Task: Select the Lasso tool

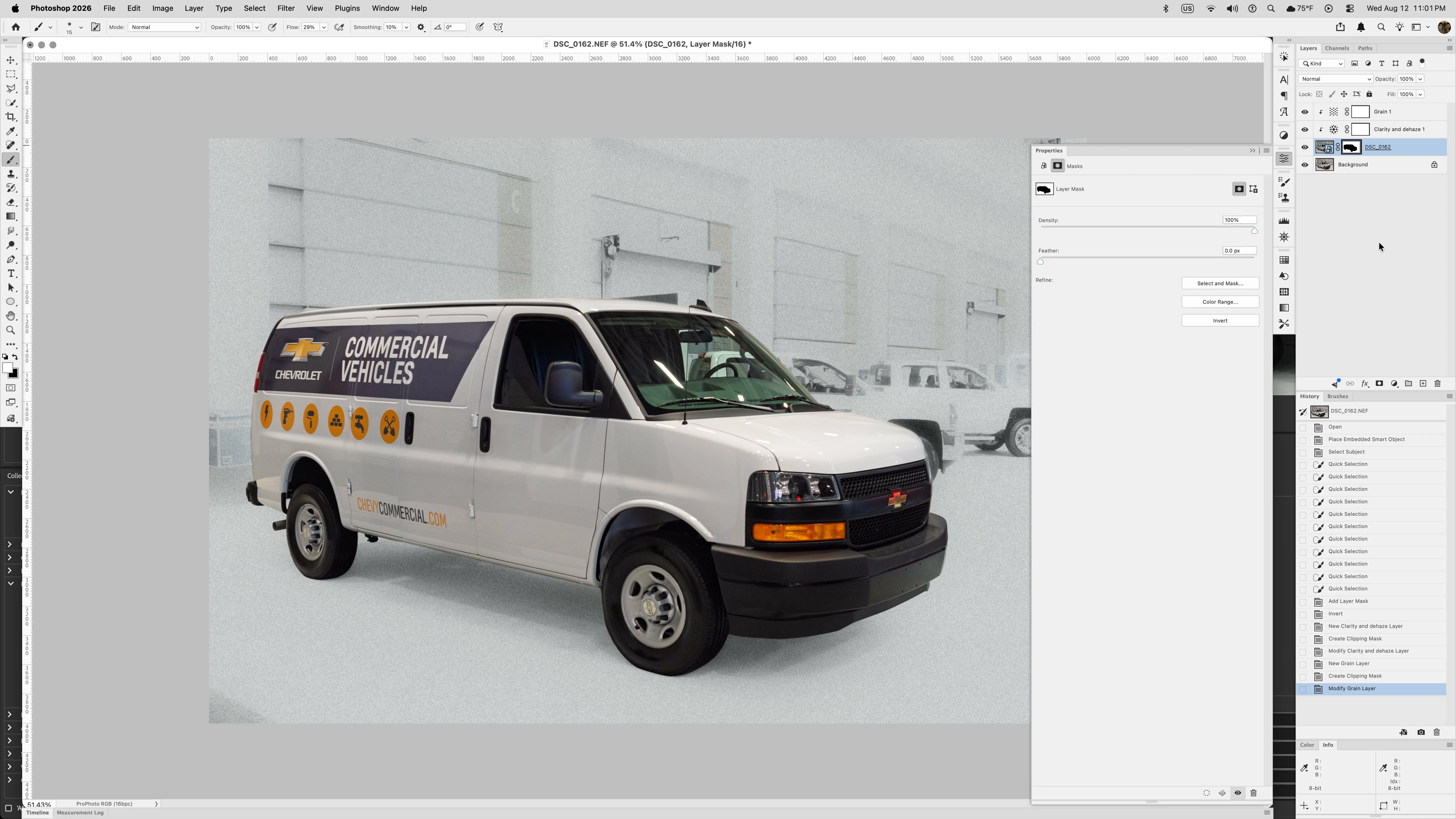Action: coord(11,88)
